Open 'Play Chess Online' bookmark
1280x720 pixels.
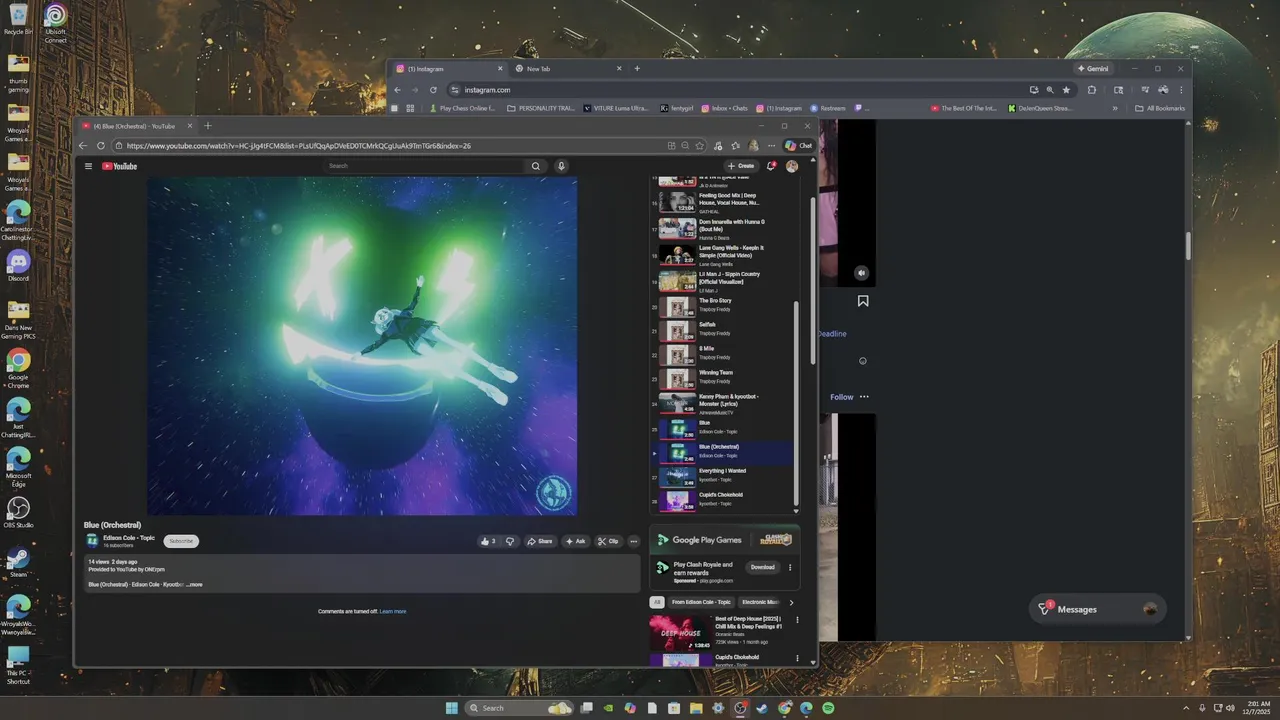tap(462, 108)
